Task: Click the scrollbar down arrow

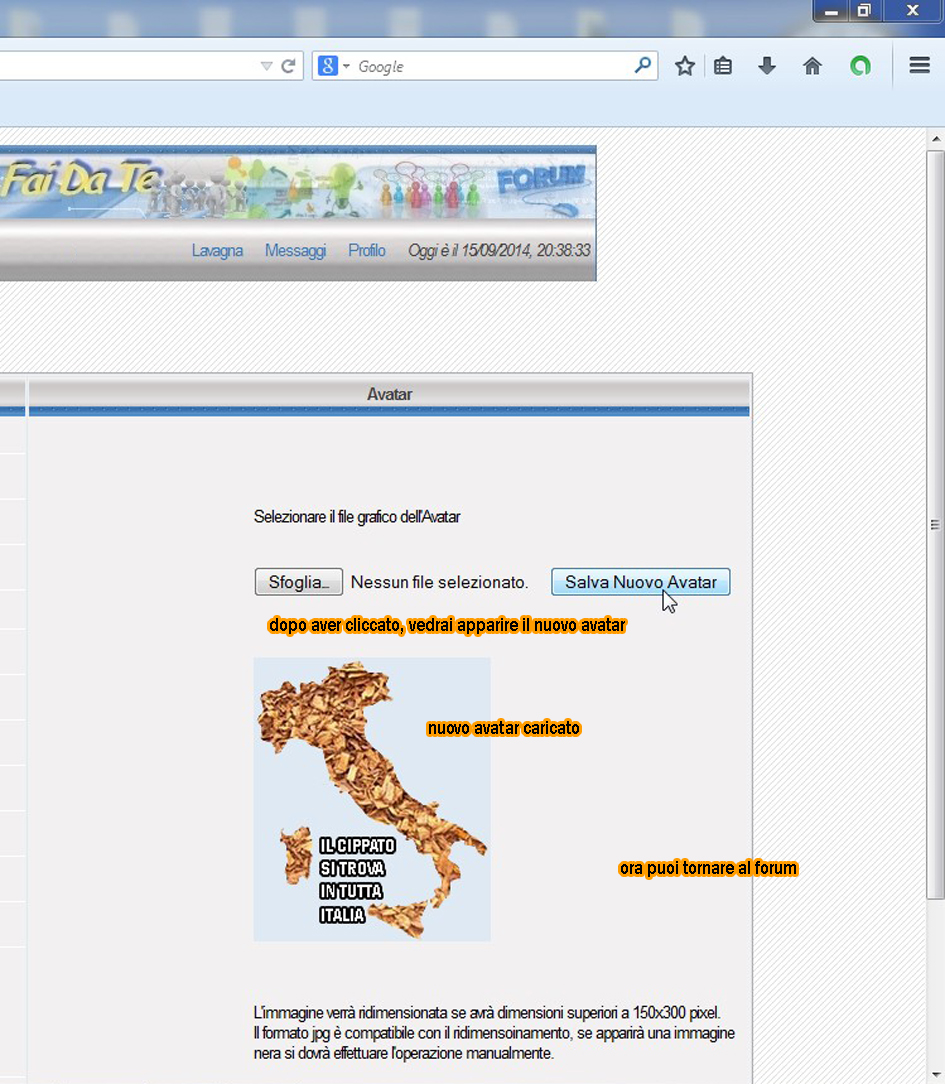Action: point(936,1076)
